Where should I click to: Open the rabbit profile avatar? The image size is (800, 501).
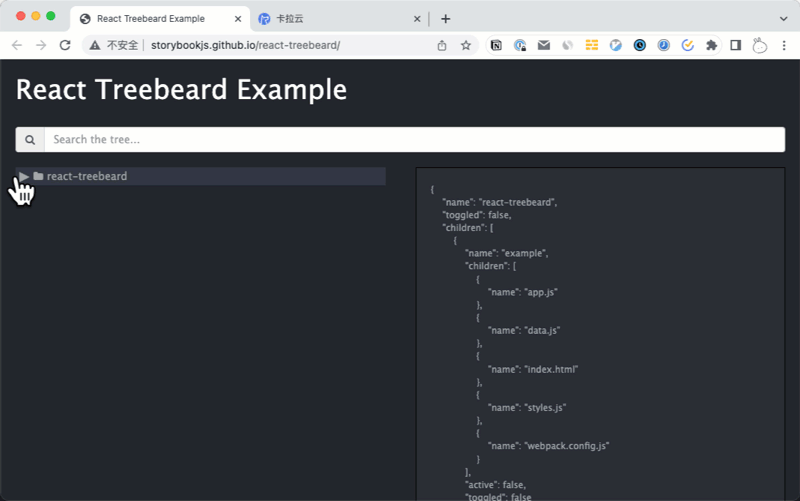tap(760, 45)
